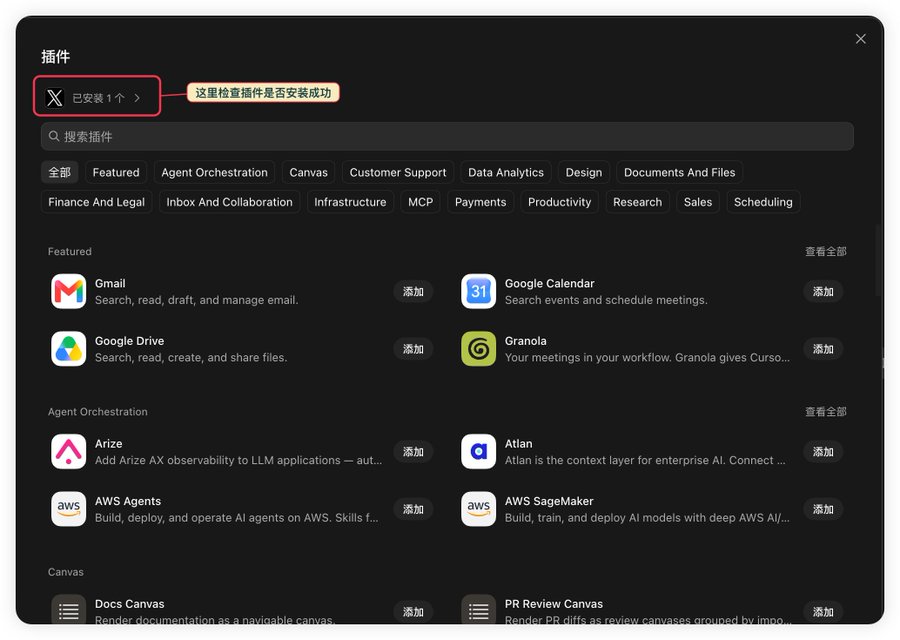View all Featured plugins via 查看全部
Image resolution: width=900 pixels, height=640 pixels.
click(825, 251)
